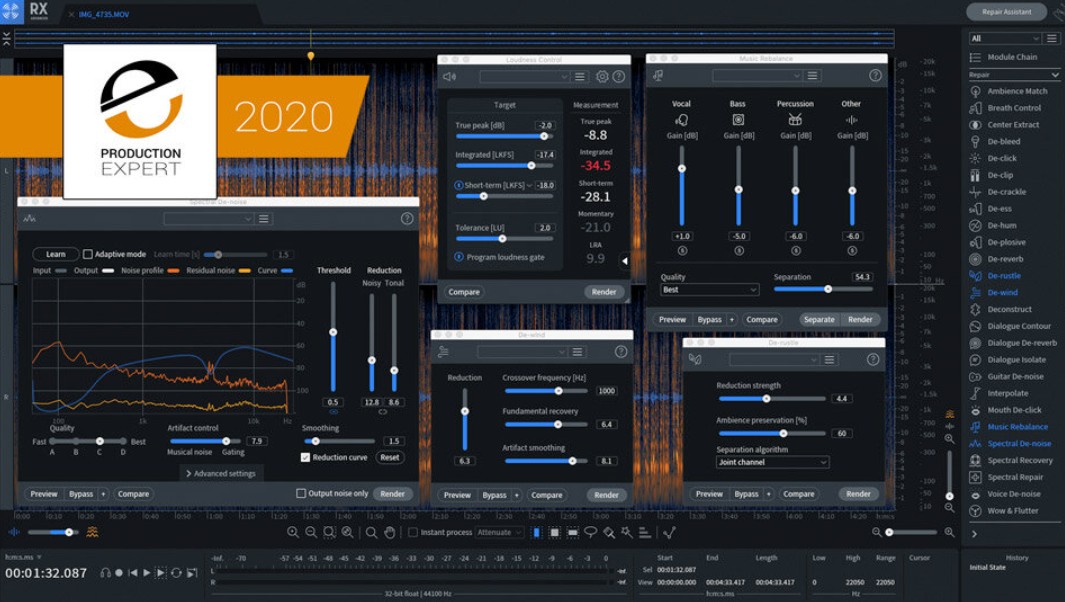Click Separate in Music Rebalance
This screenshot has height=602, width=1065.
pyautogui.click(x=819, y=319)
